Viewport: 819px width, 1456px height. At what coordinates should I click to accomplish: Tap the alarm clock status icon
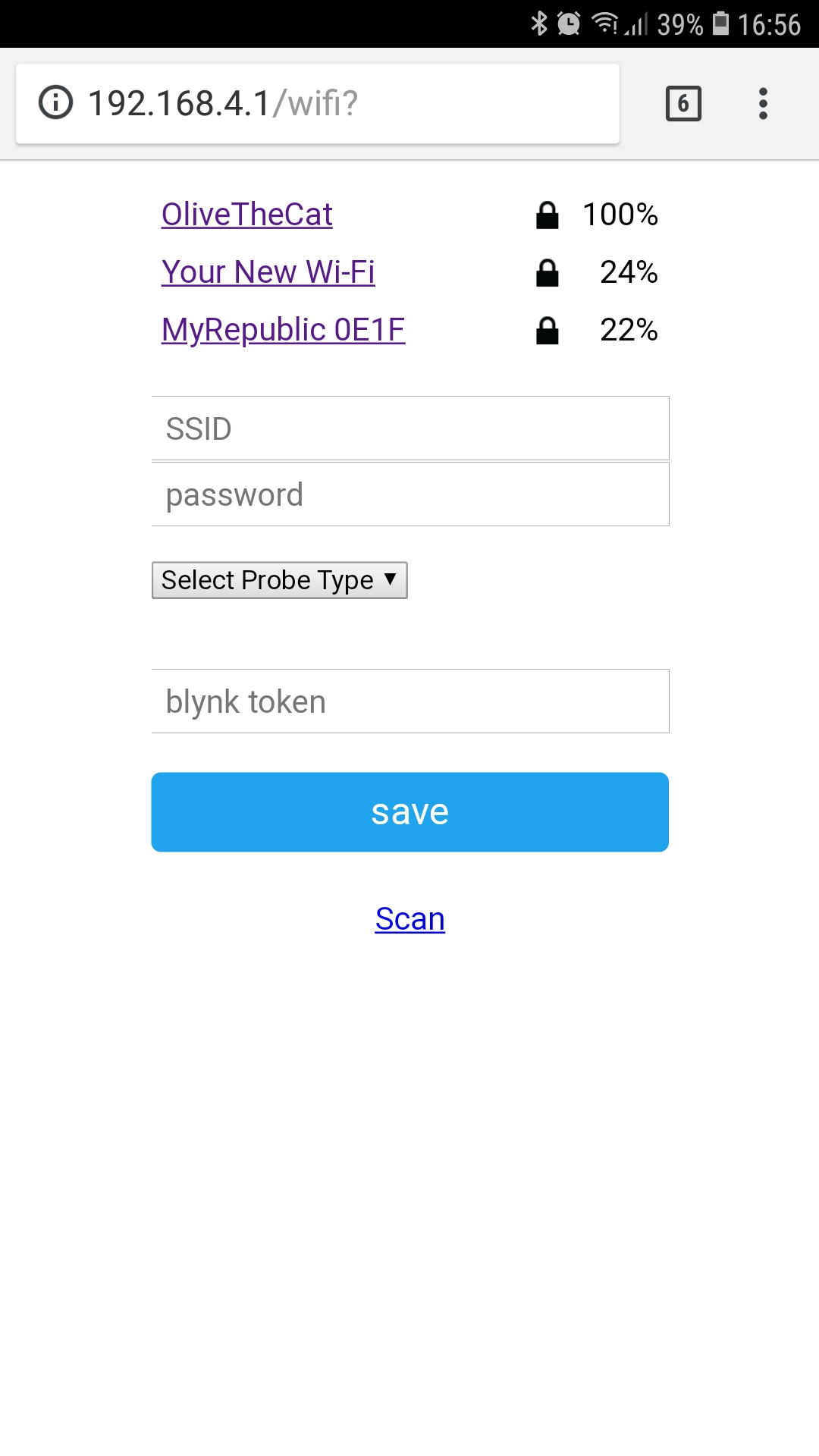tap(569, 24)
